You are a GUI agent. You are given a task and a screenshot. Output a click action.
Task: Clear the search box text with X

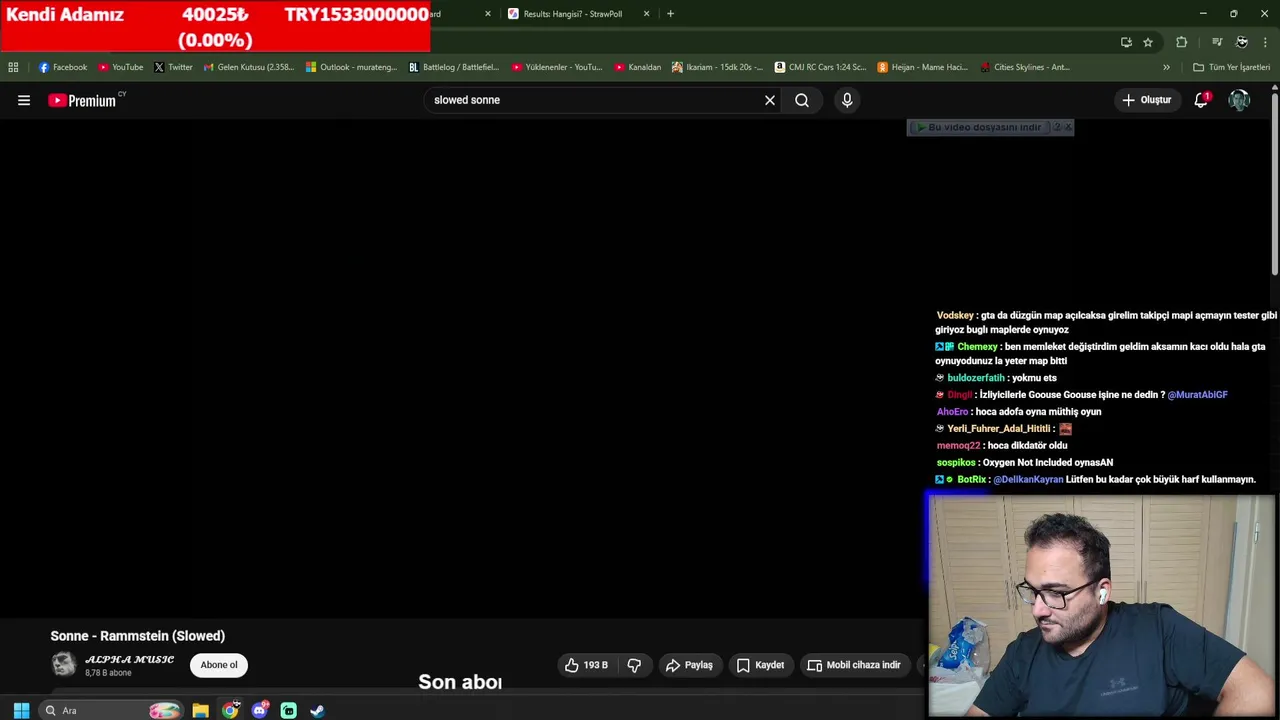click(x=770, y=100)
